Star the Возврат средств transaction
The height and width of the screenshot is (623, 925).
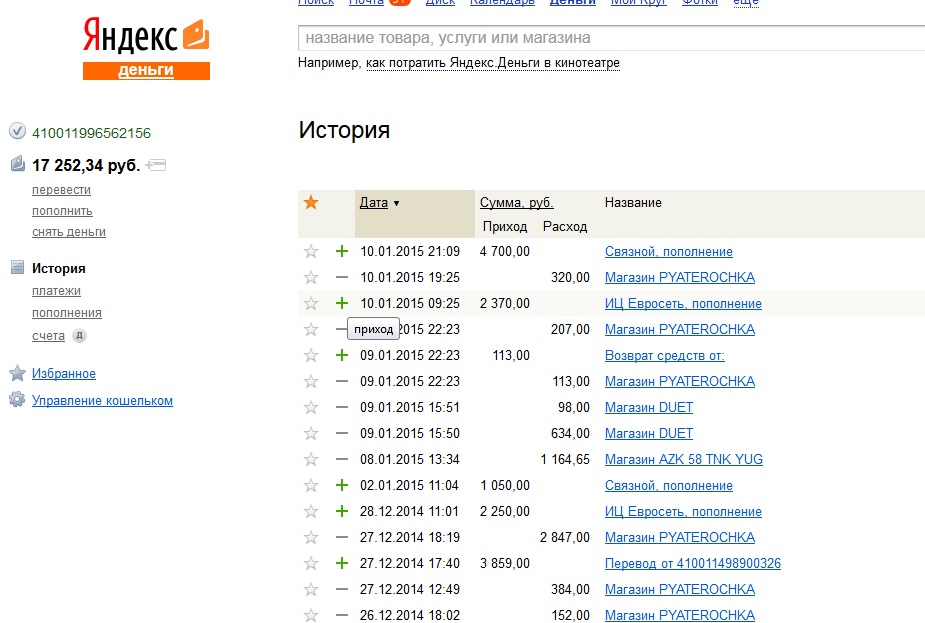click(311, 355)
